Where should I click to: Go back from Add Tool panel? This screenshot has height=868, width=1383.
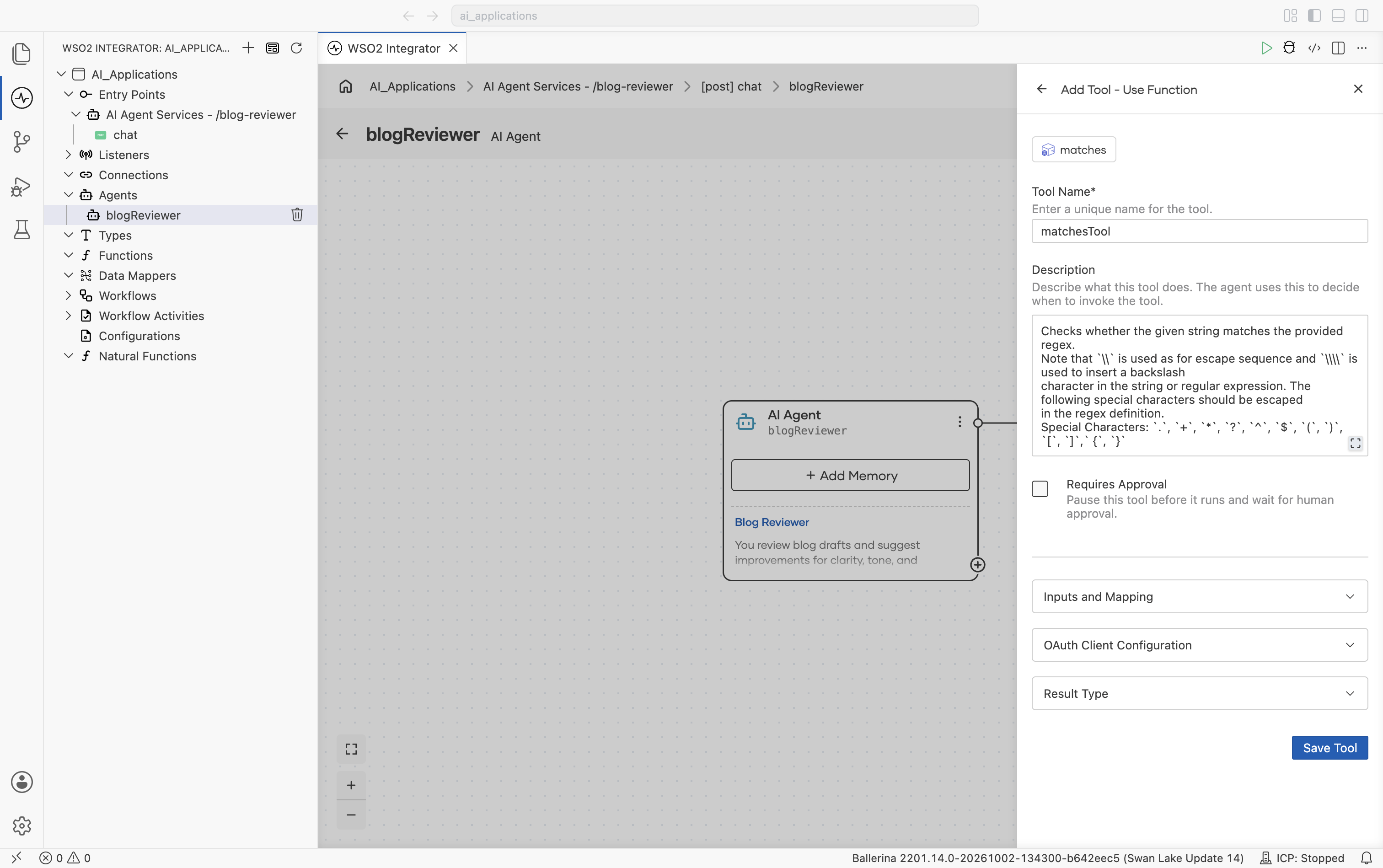coord(1041,90)
